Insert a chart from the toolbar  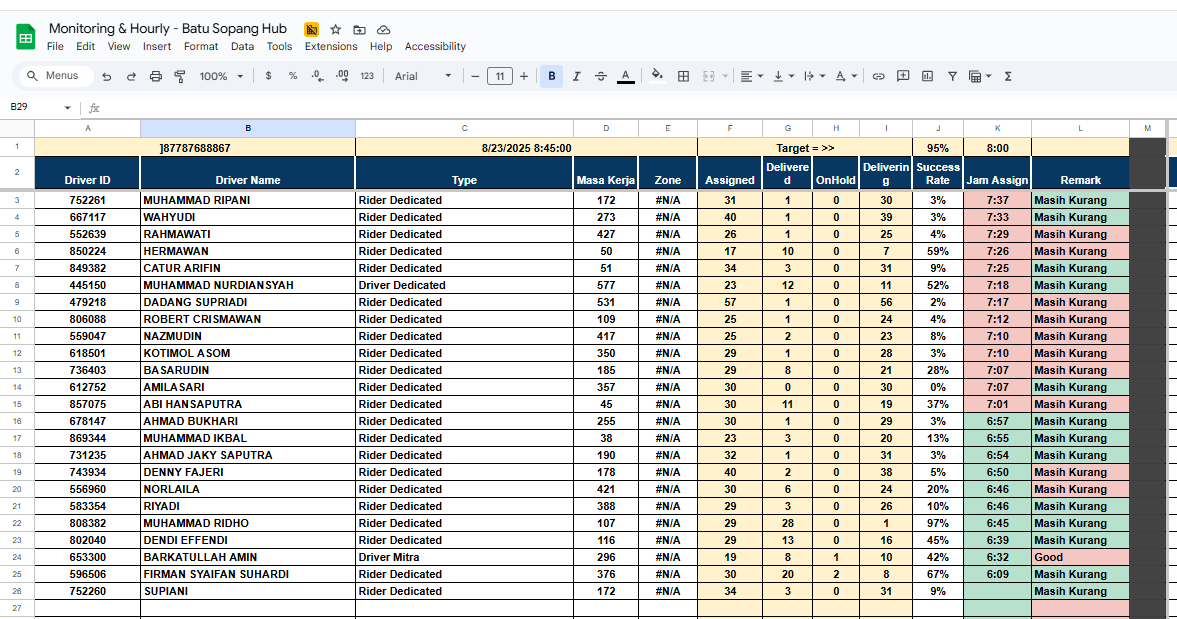(x=927, y=76)
